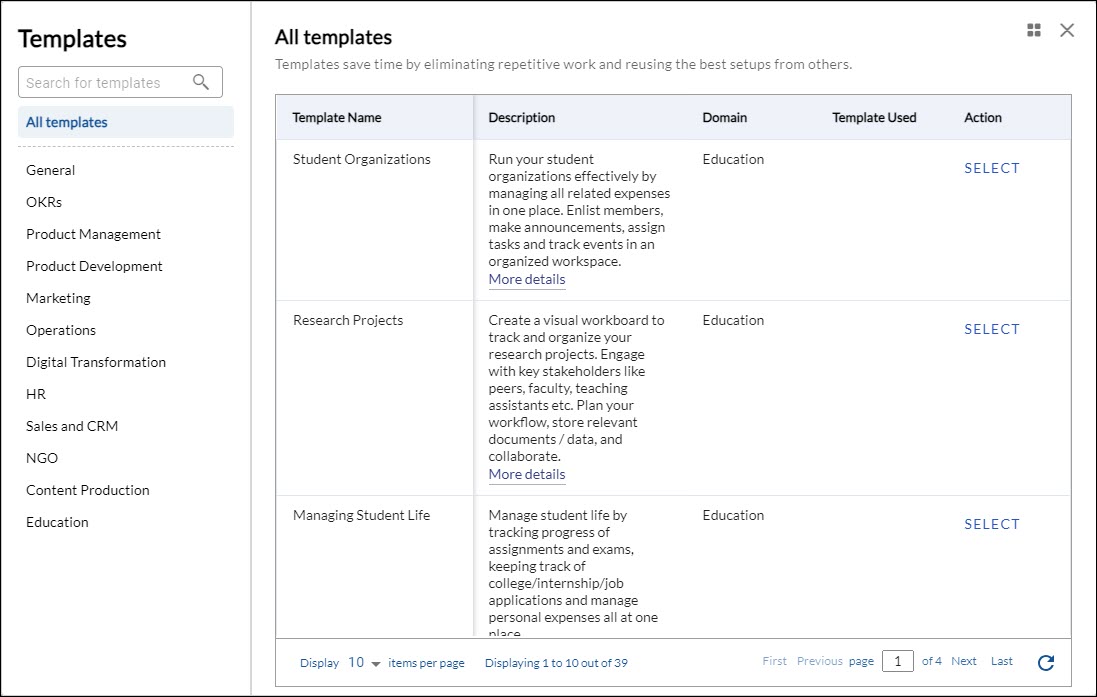
Task: Refresh the templates list
Action: (x=1046, y=662)
